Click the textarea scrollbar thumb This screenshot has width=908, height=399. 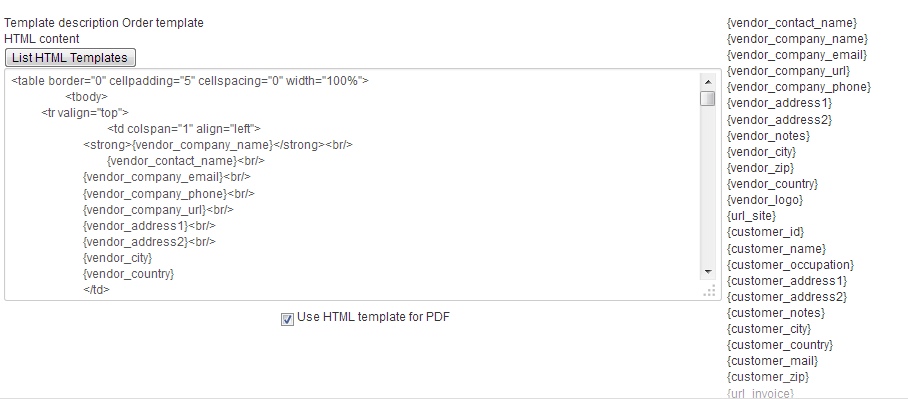coord(707,98)
